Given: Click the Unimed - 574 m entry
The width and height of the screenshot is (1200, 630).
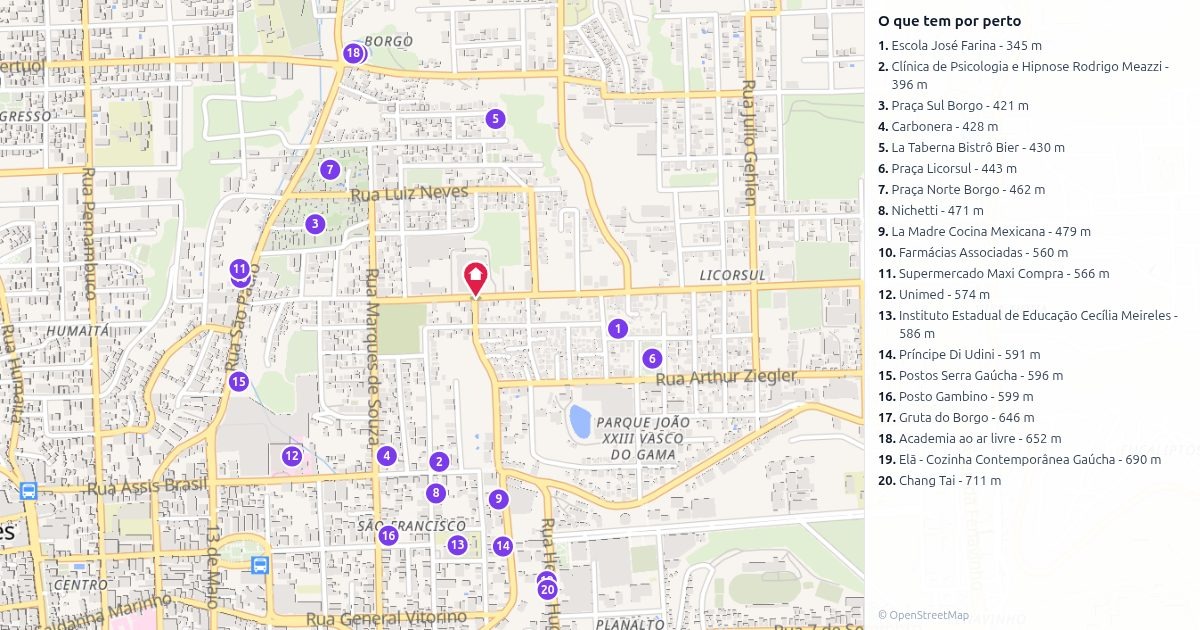Looking at the screenshot, I should coord(934,295).
